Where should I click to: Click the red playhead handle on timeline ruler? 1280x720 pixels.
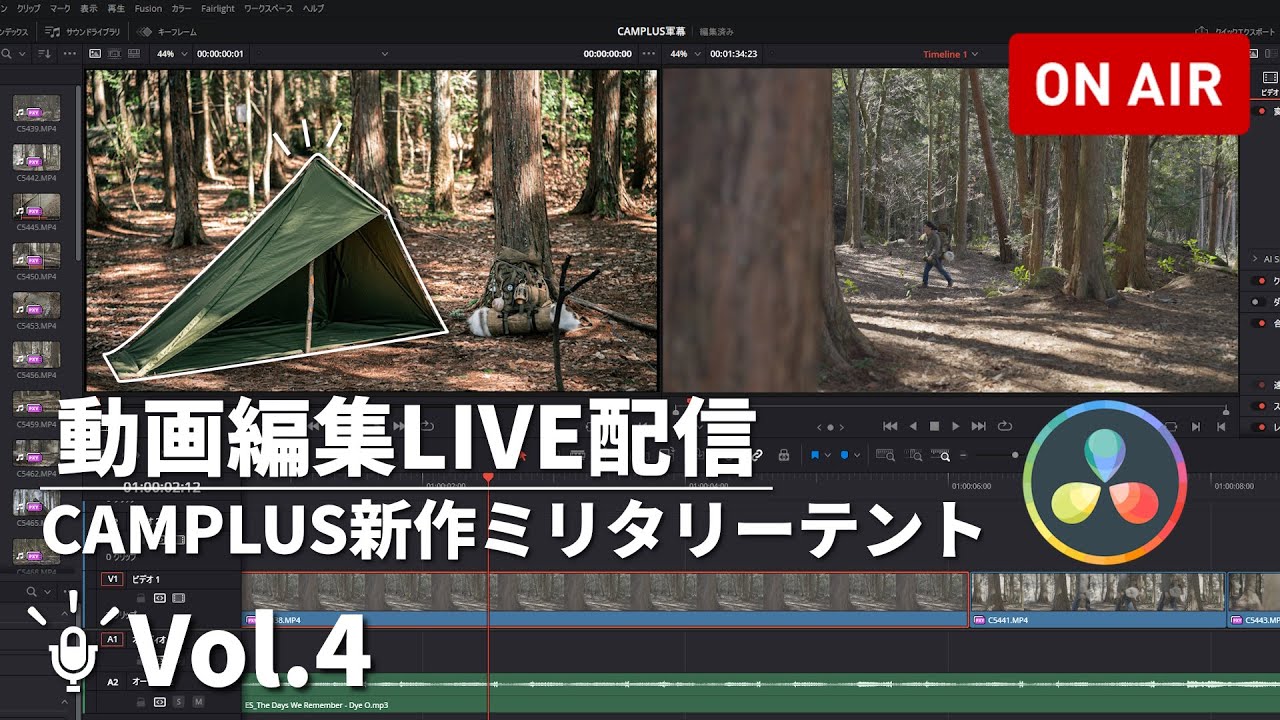(x=488, y=478)
